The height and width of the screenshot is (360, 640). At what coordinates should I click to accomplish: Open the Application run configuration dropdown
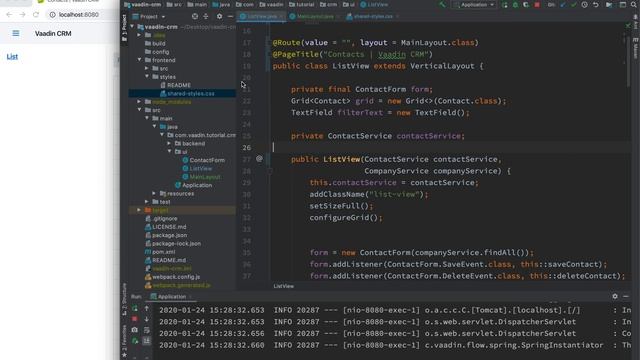tap(473, 5)
